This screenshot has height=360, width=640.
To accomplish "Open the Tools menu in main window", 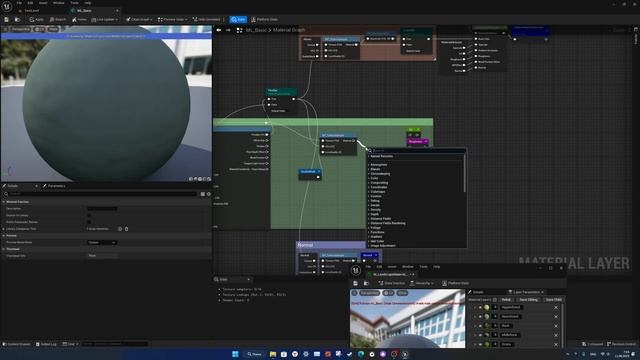I will click(x=74, y=3).
